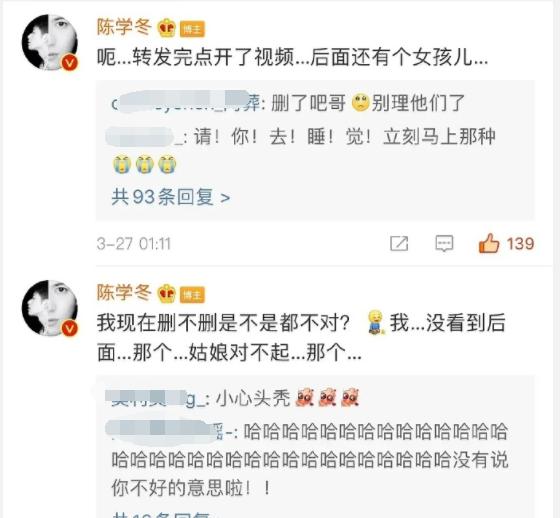Like the first comment with 139 likes

point(489,244)
